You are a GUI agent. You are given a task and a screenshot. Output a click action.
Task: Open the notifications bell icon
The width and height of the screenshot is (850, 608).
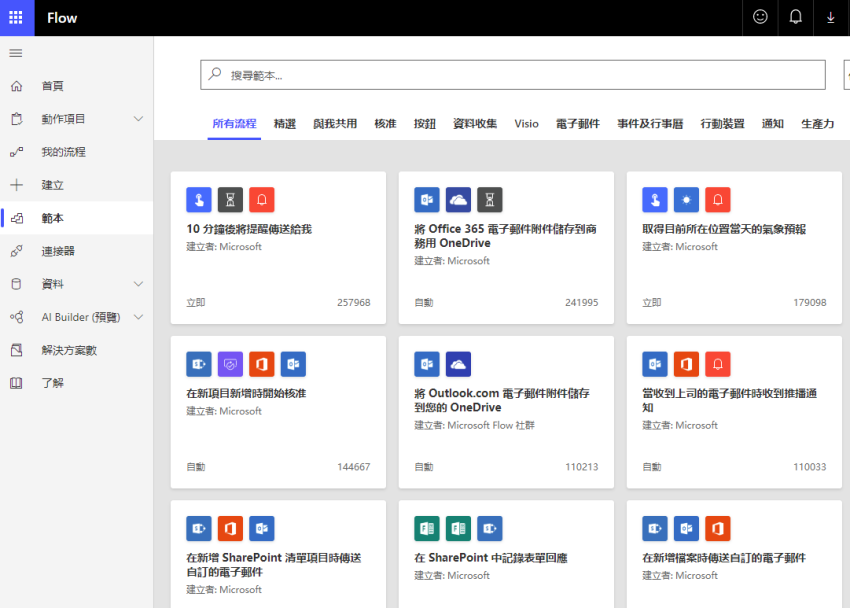(795, 17)
